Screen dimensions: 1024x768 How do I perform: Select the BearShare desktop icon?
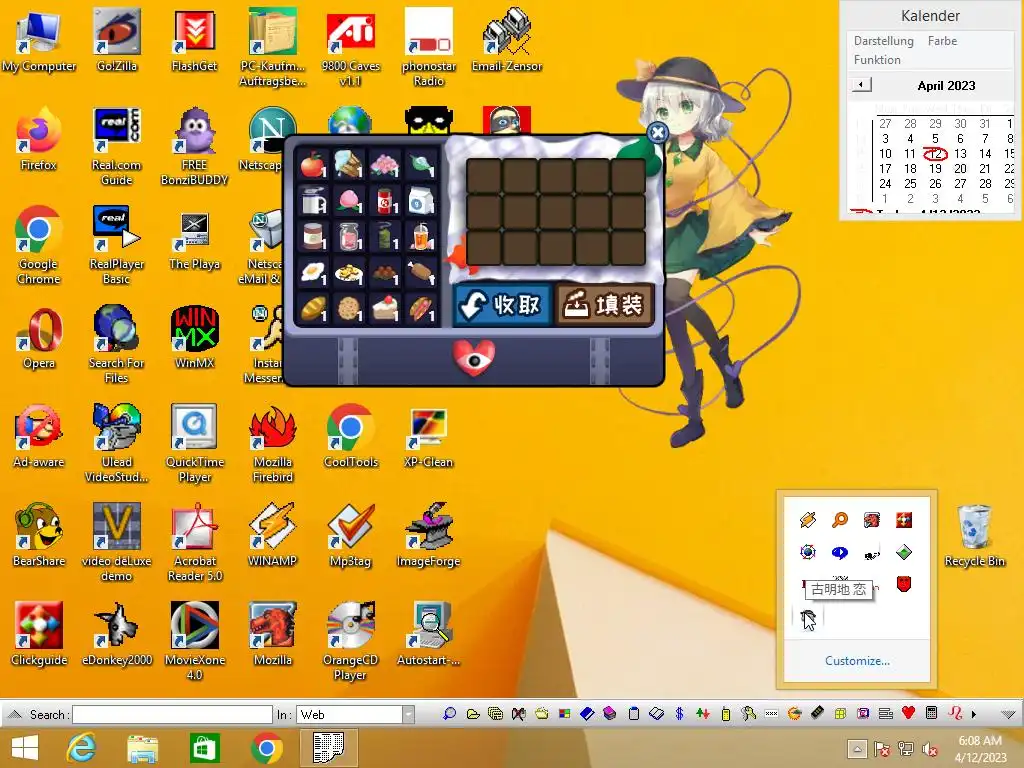tap(39, 535)
